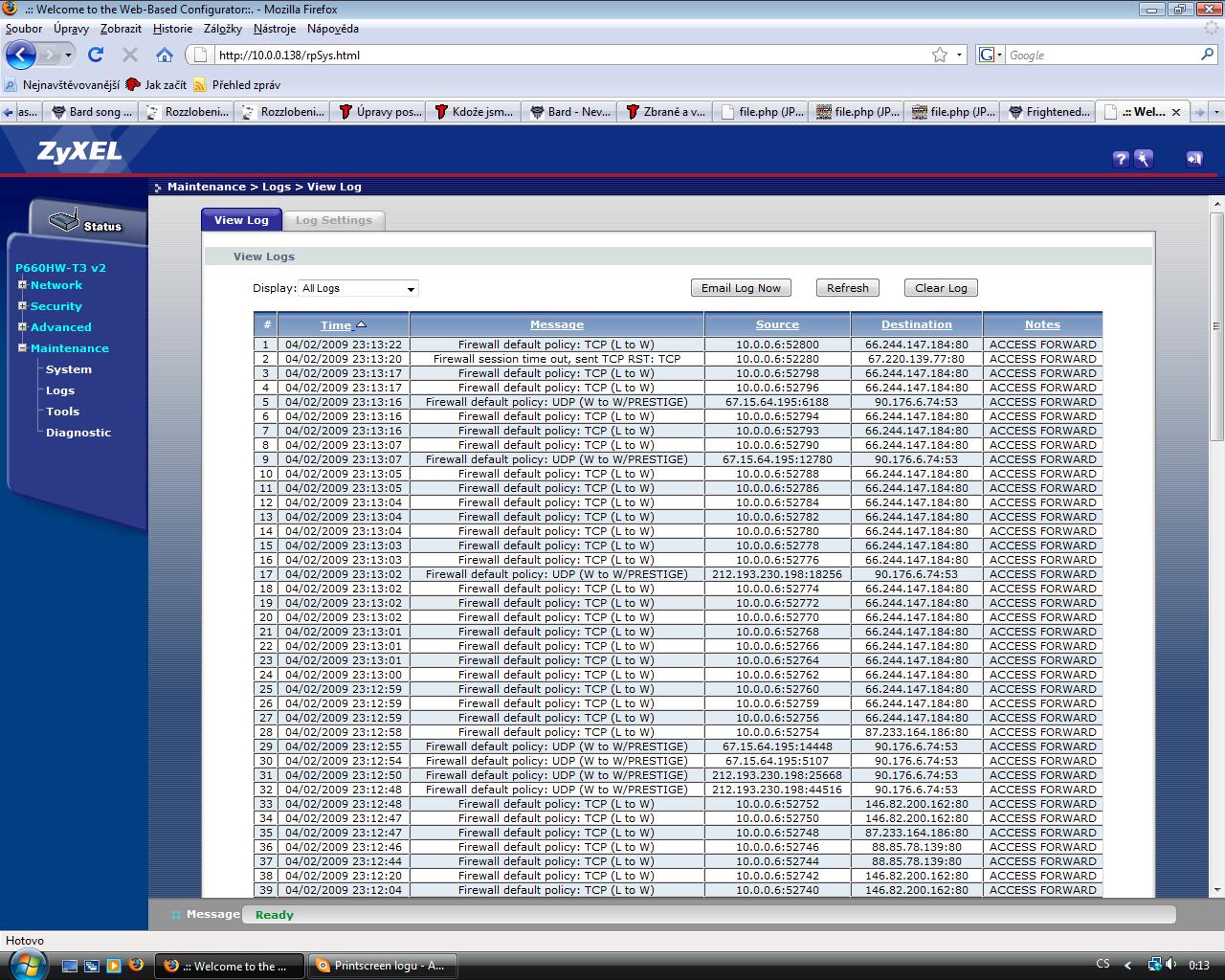The height and width of the screenshot is (980, 1225).
Task: Open Diagnostic under Maintenance in sidebar
Action: pos(78,433)
